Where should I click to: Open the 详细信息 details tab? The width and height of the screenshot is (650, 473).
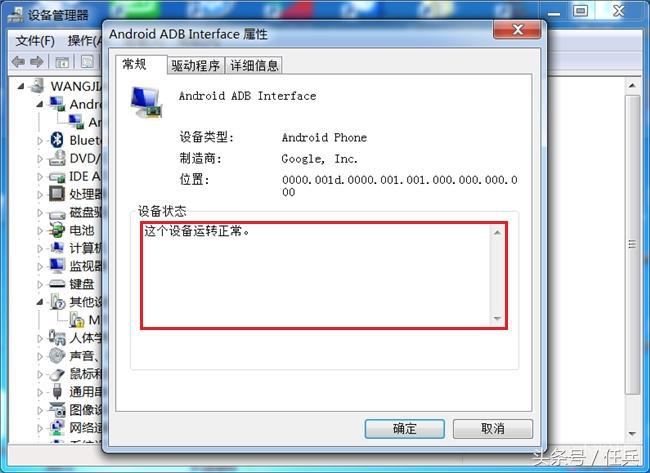(x=254, y=65)
